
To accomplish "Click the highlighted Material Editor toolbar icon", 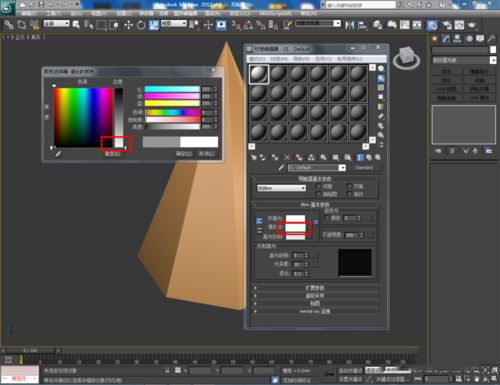I will (x=432, y=25).
